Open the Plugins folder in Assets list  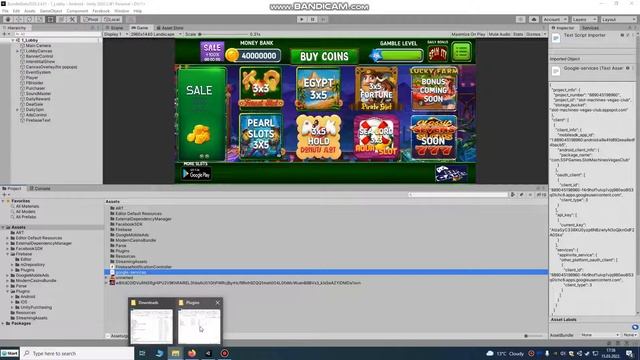[122, 251]
